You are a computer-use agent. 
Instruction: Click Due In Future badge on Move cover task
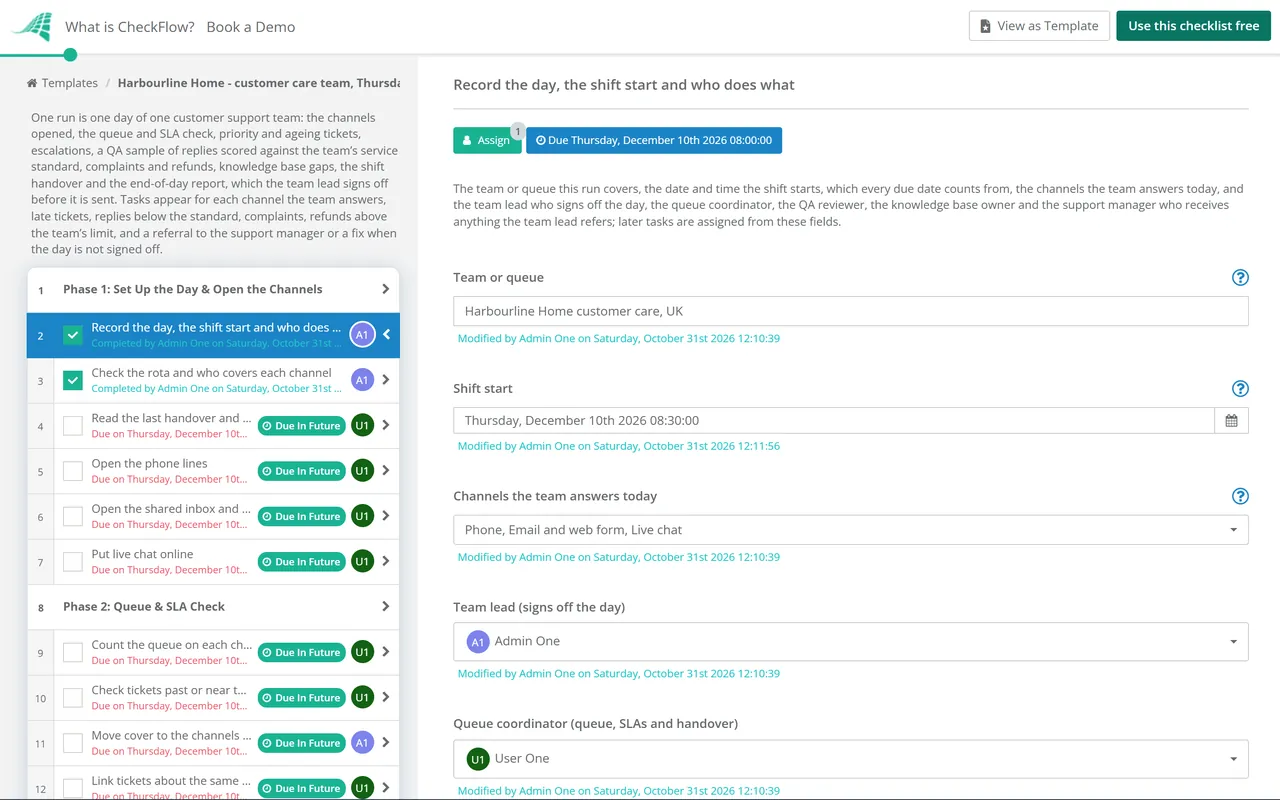tap(301, 743)
